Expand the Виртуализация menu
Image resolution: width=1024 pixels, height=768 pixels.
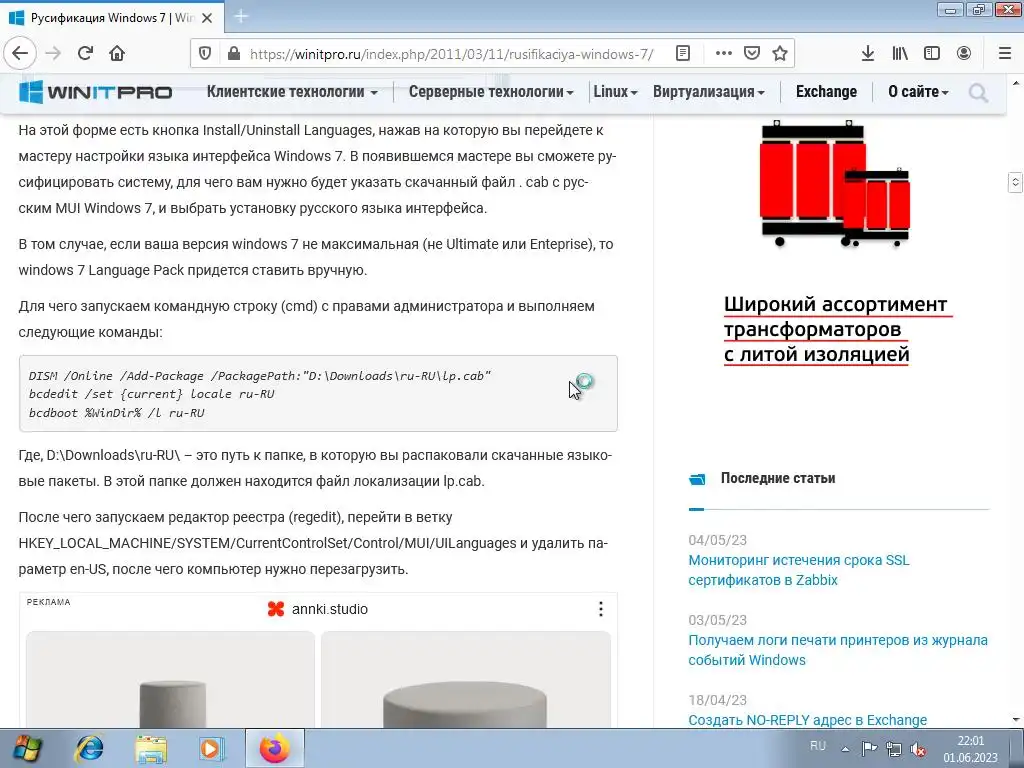pos(709,92)
